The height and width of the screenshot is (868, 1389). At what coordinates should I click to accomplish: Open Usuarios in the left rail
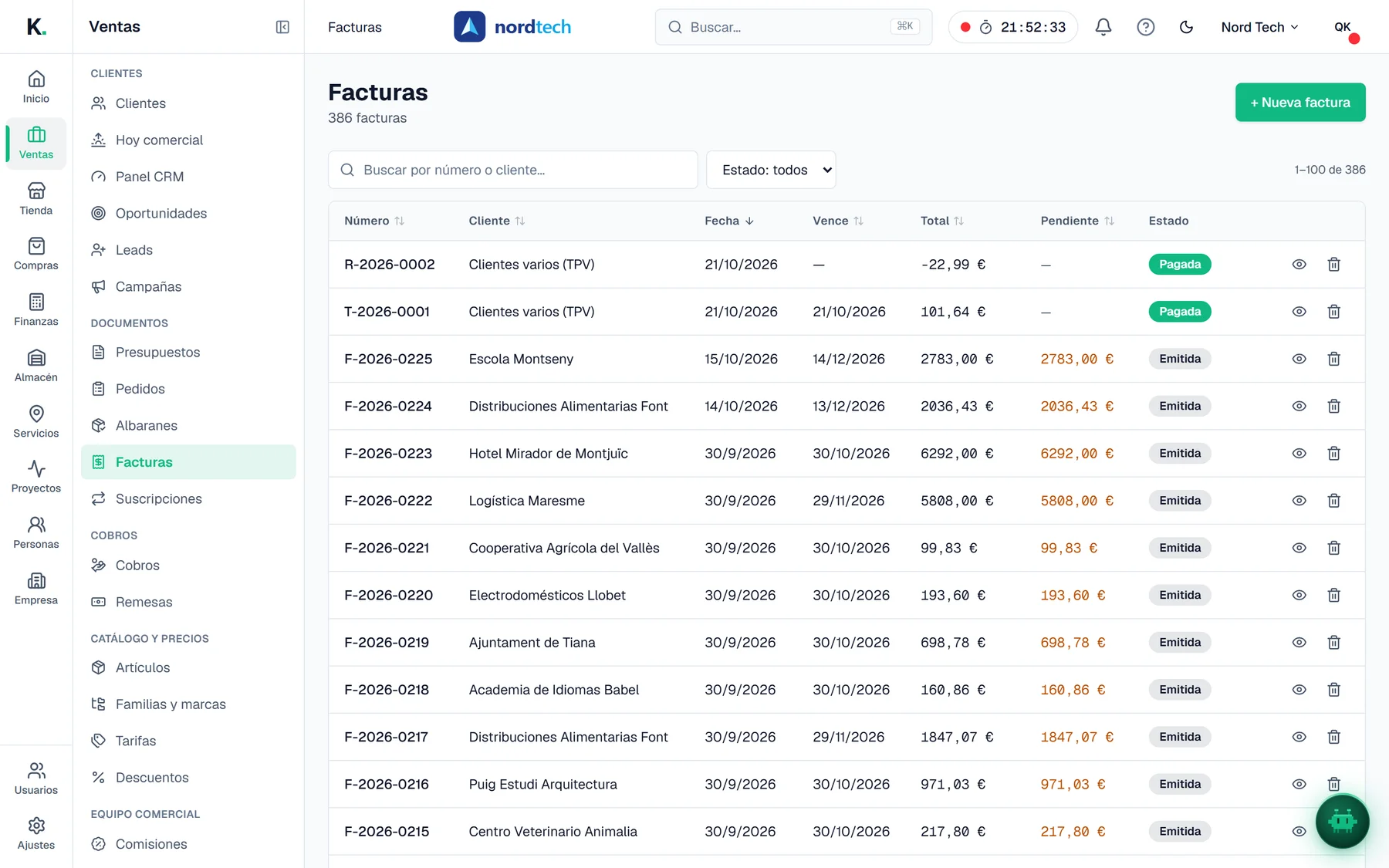point(36,778)
